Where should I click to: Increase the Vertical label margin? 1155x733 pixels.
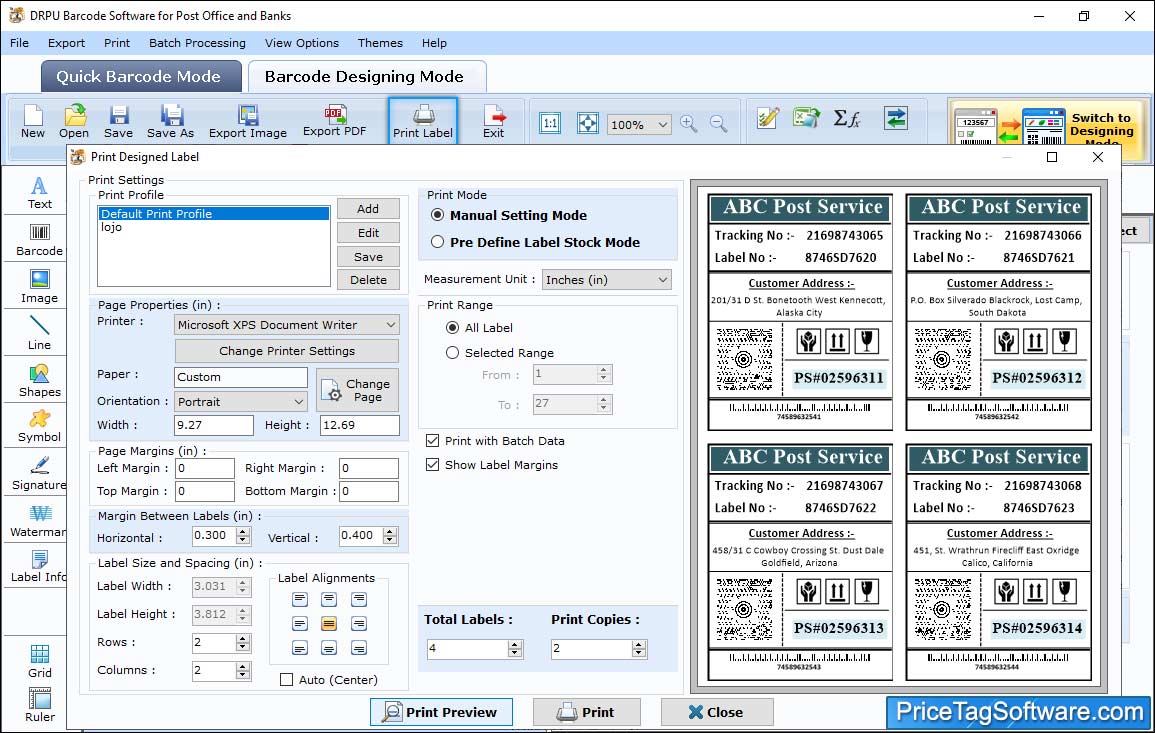(x=390, y=531)
